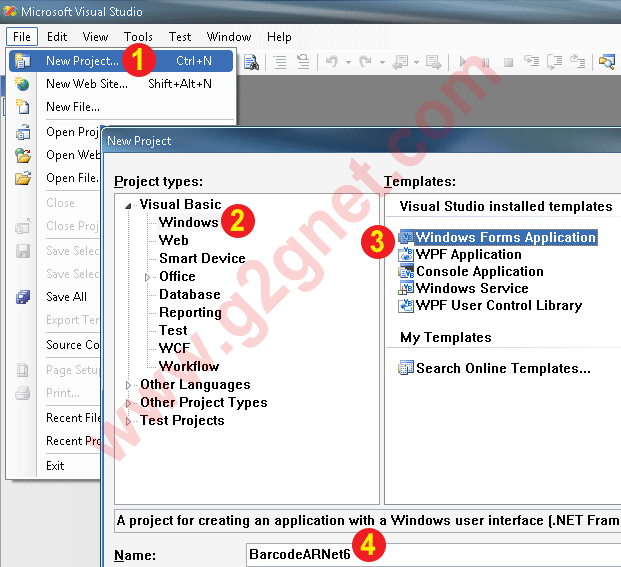Click the Navigate Backward toolbar icon
Screen dimensions: 621x567
coord(400,62)
